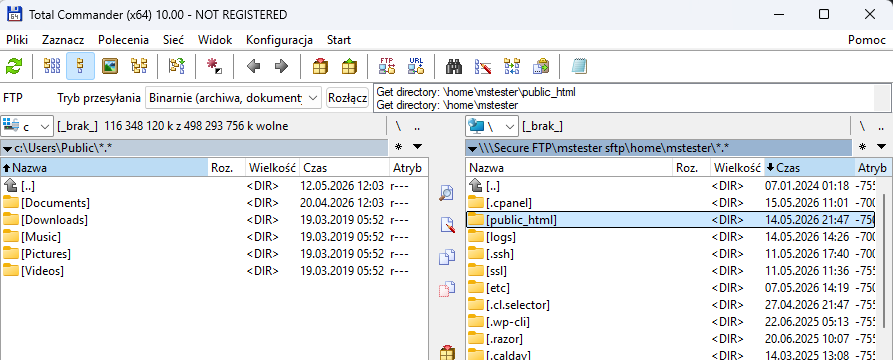Viewport: 893px width, 360px height.
Task: Sort left panel by Czas column
Action: tap(344, 168)
